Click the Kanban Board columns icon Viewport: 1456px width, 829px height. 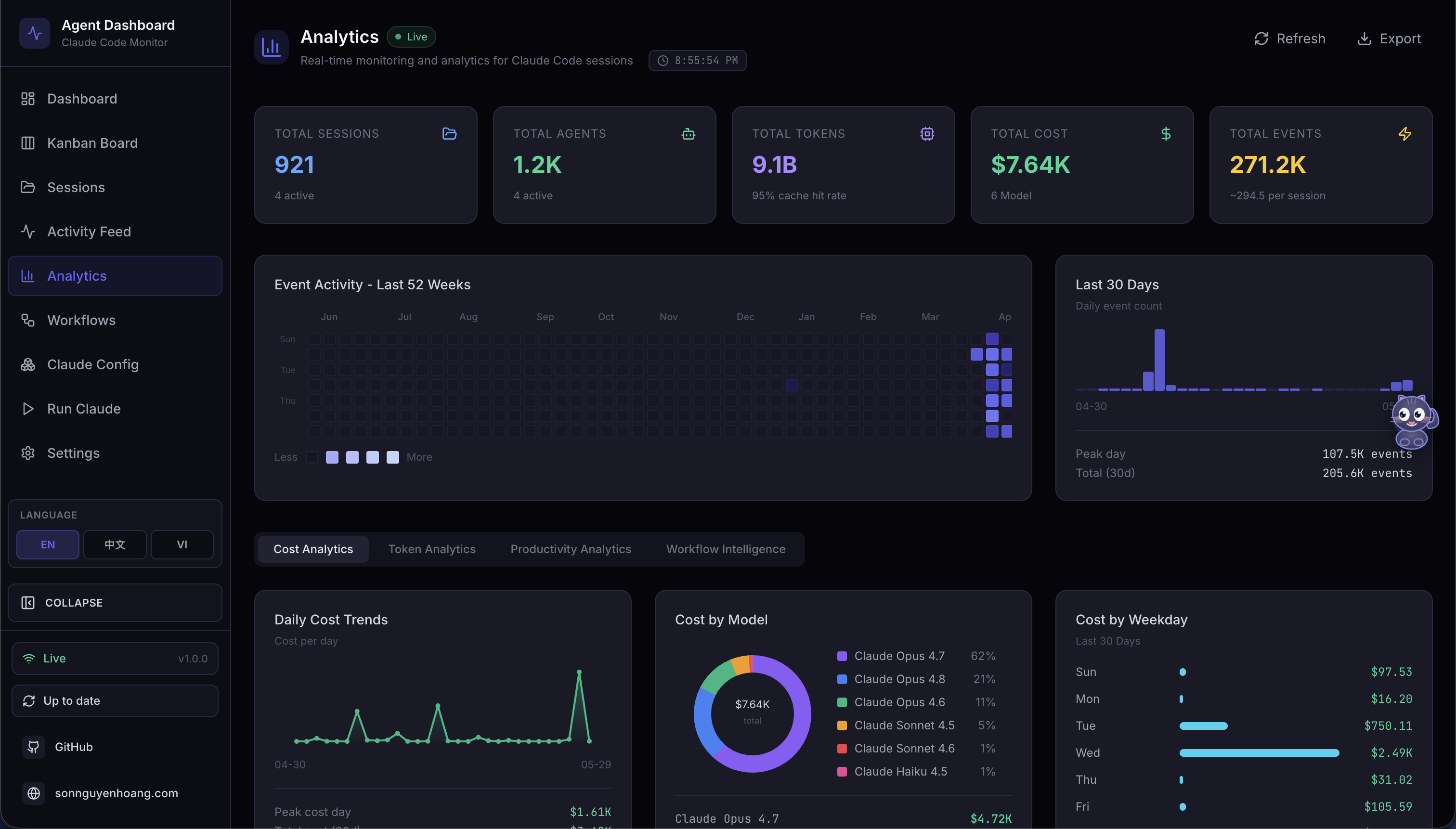tap(28, 143)
